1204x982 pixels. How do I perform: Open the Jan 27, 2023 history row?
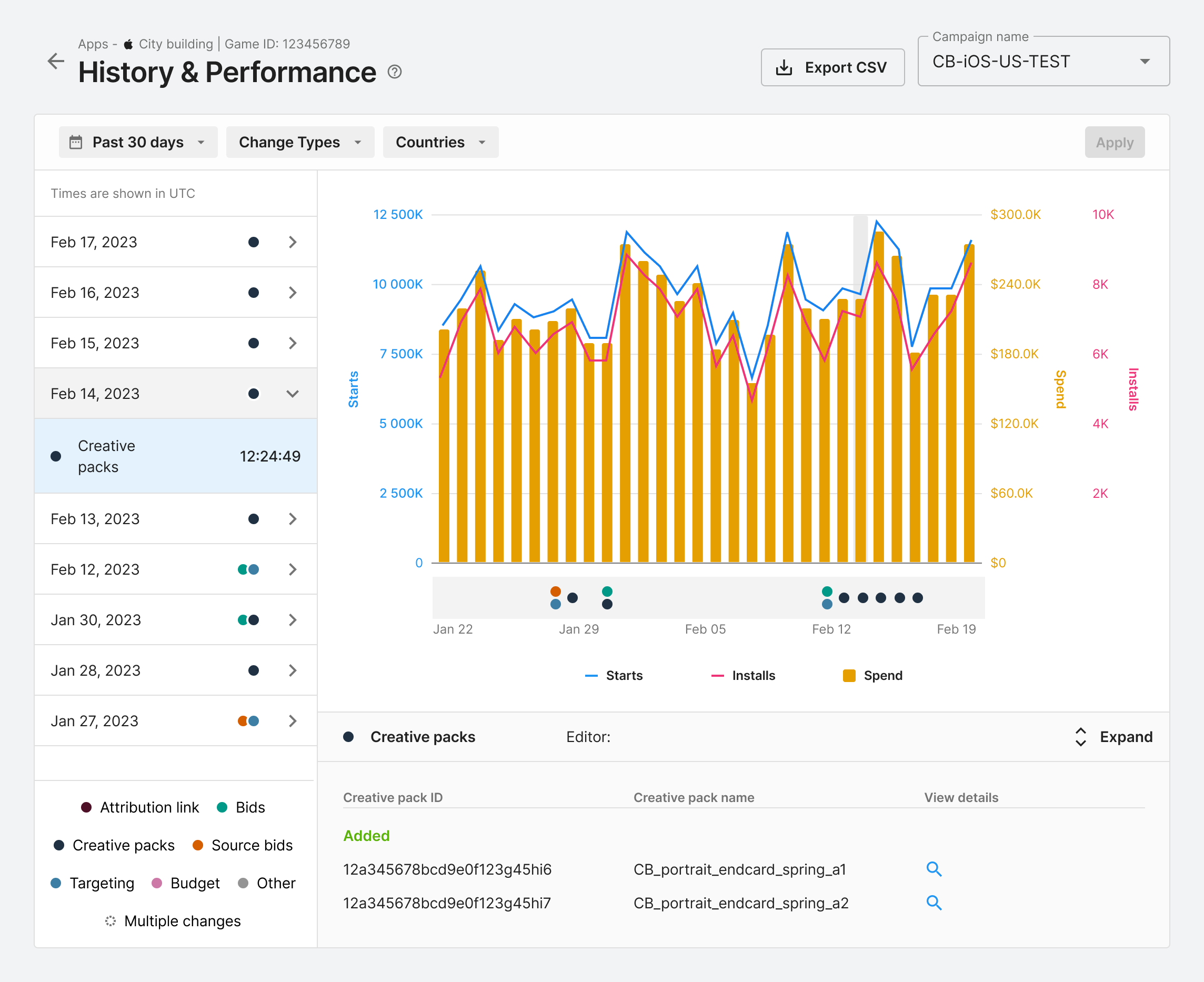pyautogui.click(x=176, y=720)
